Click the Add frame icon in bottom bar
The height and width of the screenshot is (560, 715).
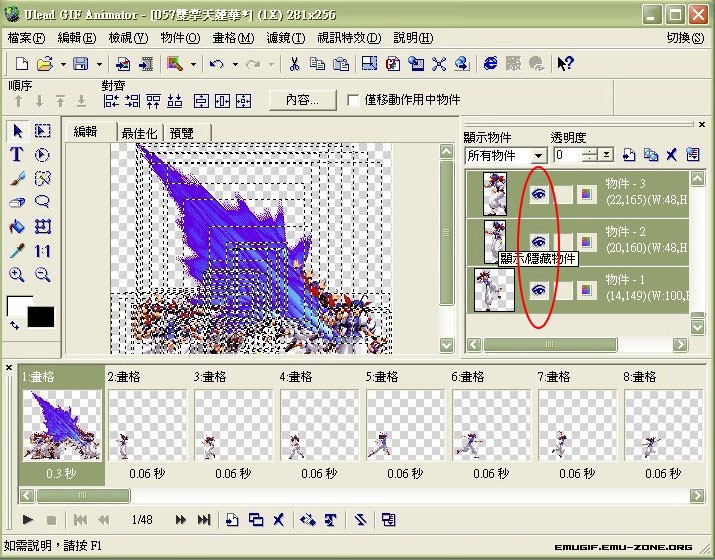tap(232, 519)
